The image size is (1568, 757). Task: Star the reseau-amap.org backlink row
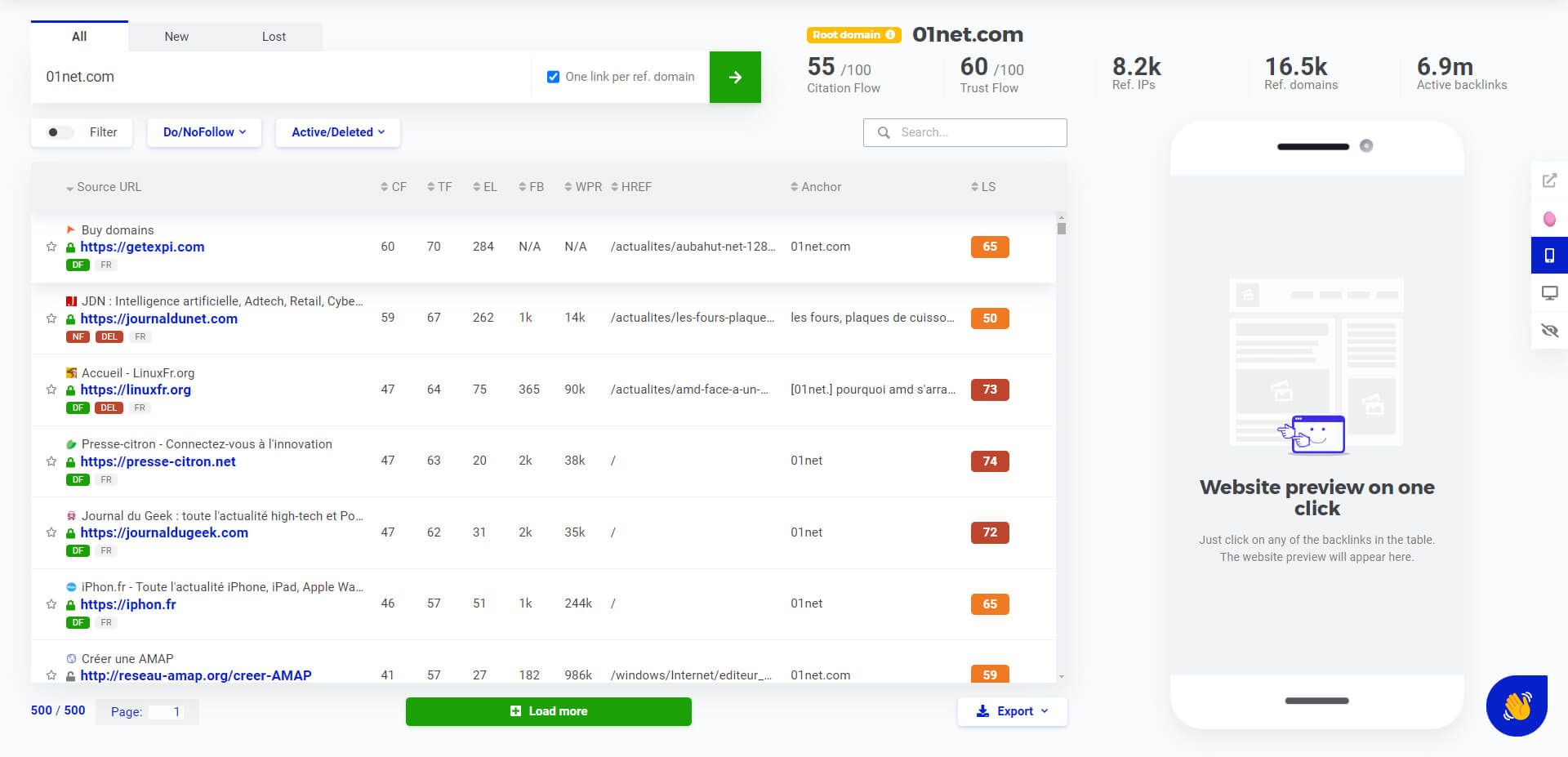click(51, 675)
